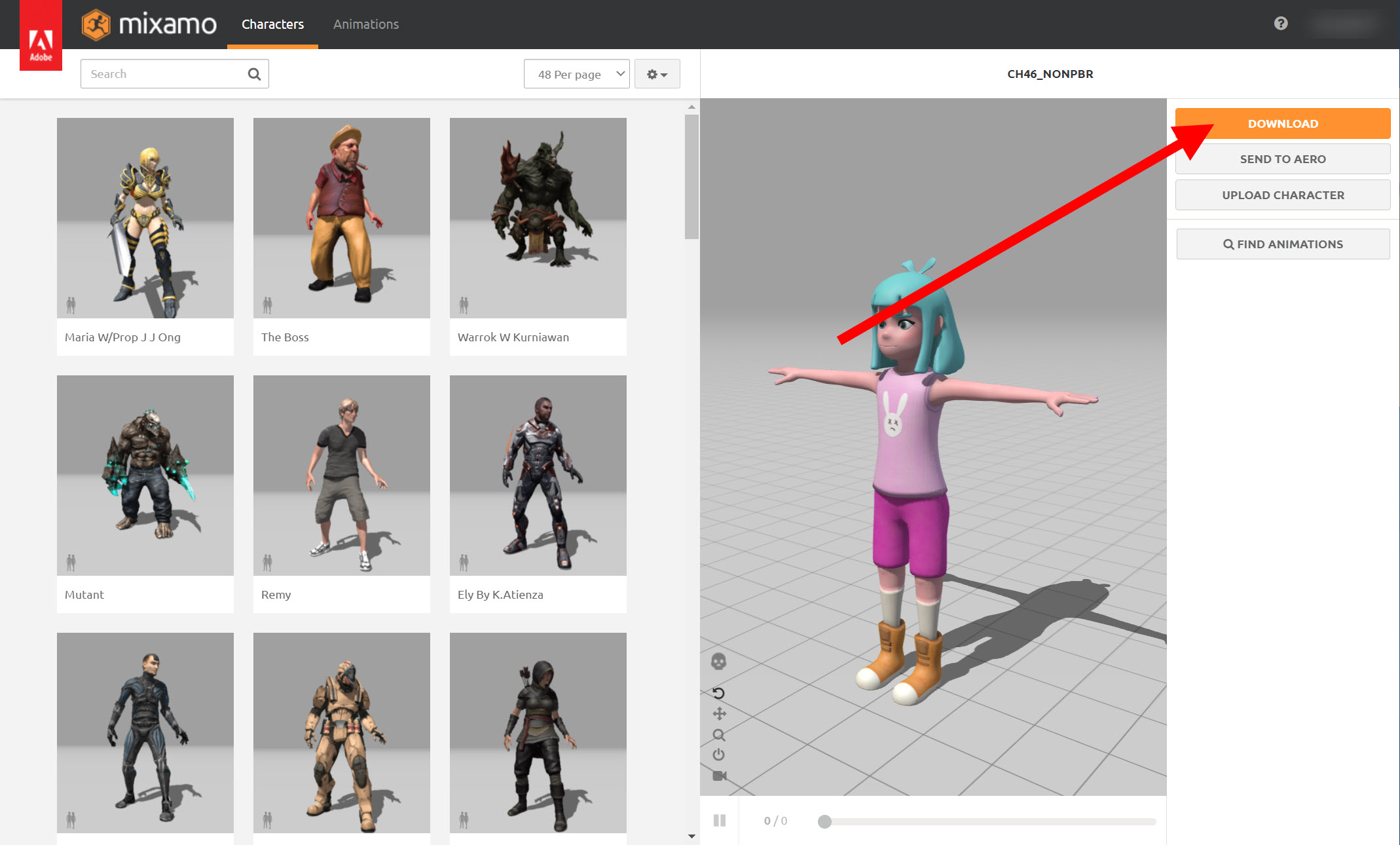Click the search magnifier icon
The height and width of the screenshot is (845, 1400).
tap(254, 74)
